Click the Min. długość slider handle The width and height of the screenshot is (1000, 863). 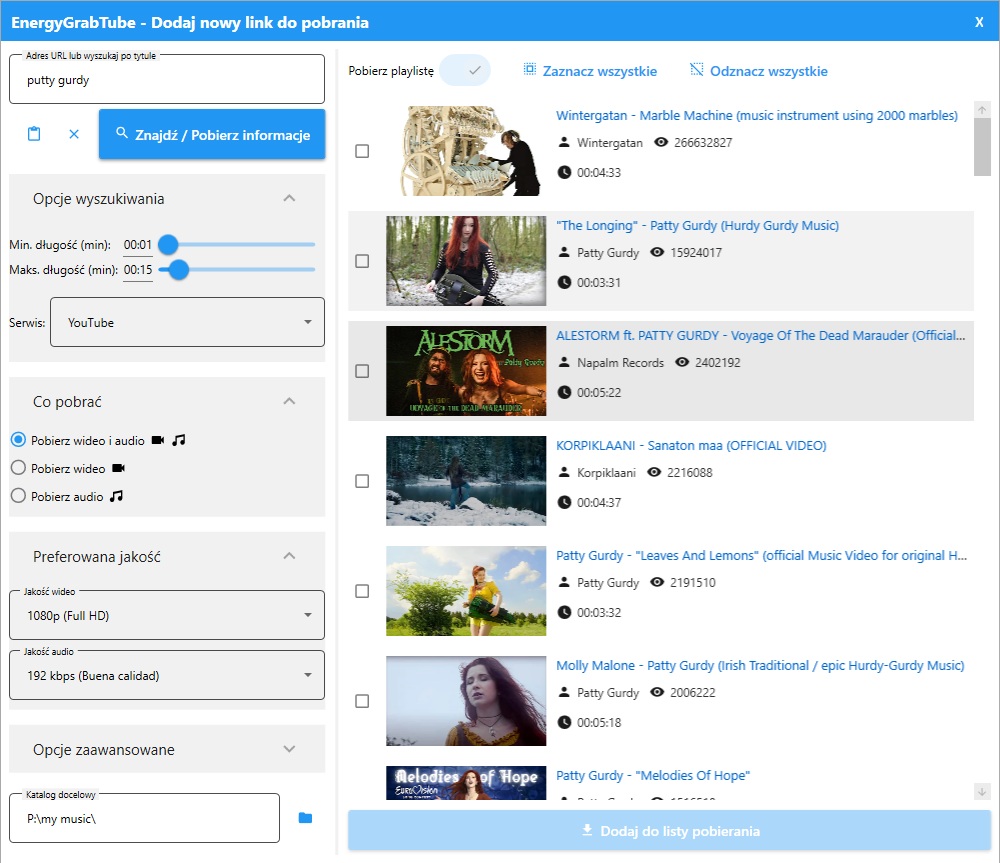(x=168, y=244)
